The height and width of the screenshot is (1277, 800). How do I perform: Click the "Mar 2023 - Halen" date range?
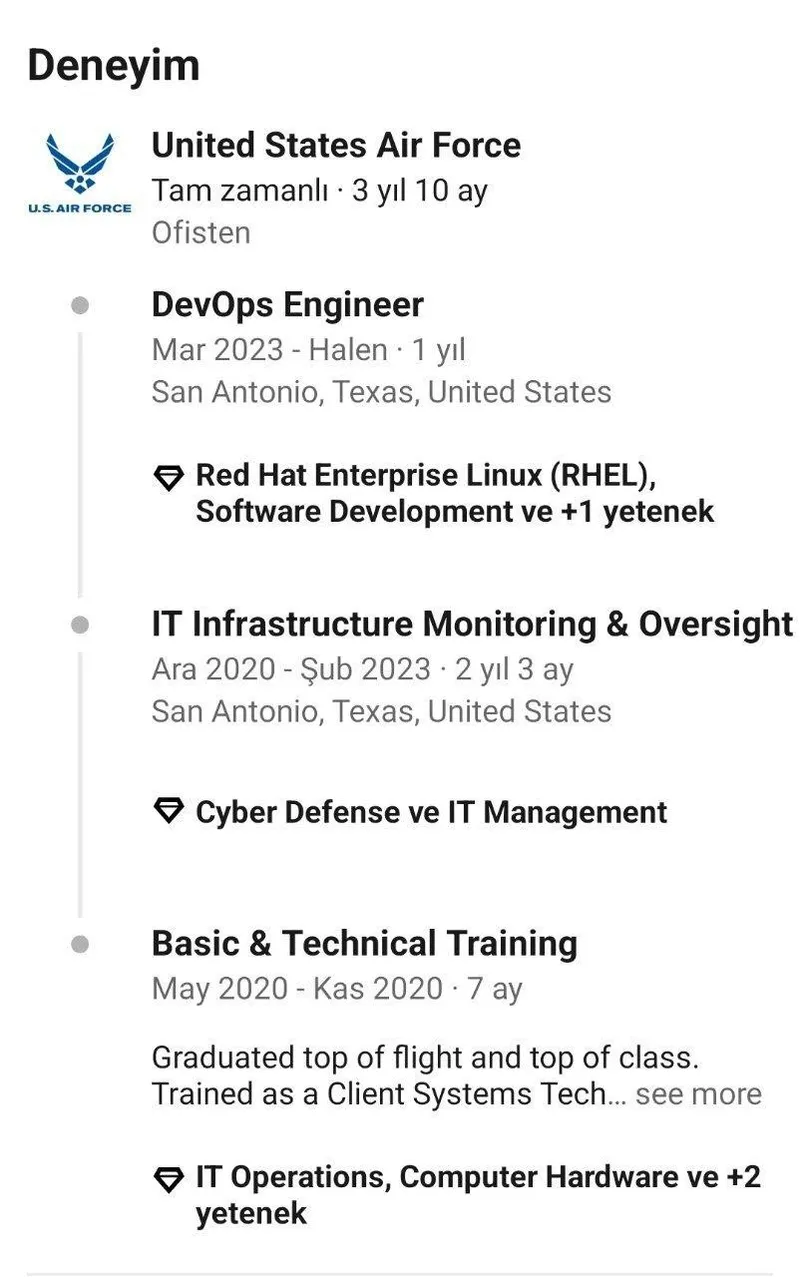(x=269, y=350)
